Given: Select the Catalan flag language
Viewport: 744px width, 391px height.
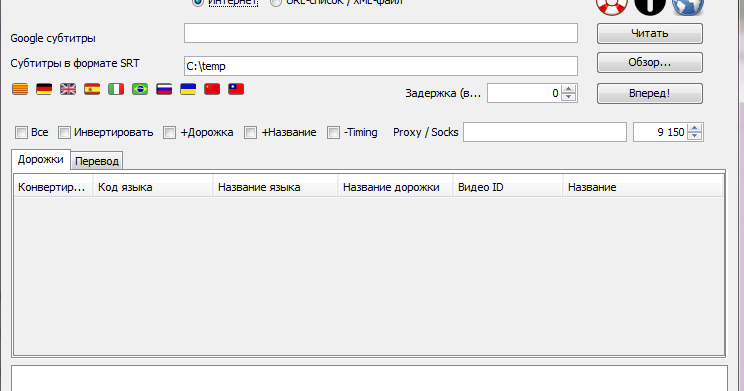Looking at the screenshot, I should [20, 89].
